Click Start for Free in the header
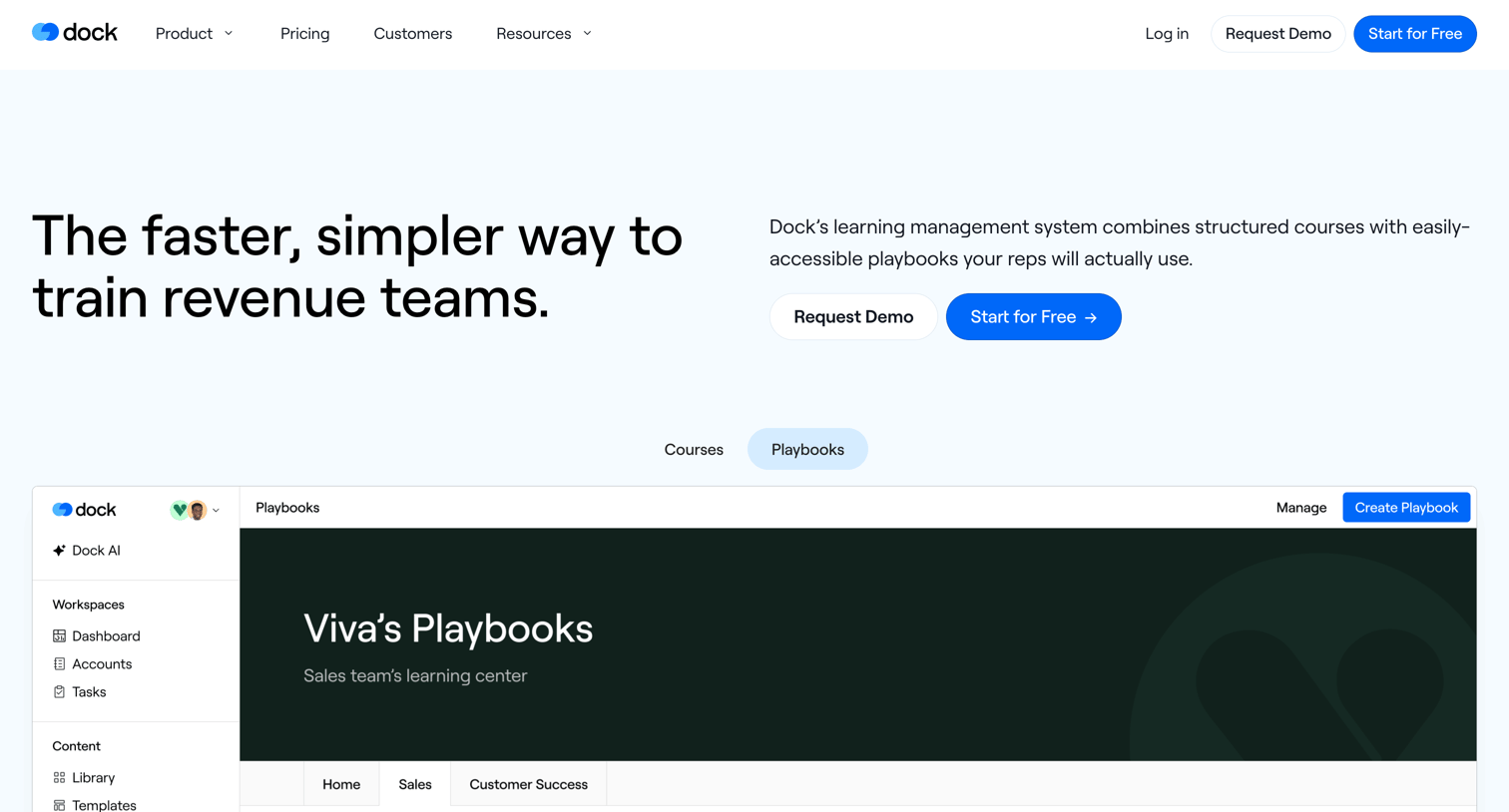This screenshot has width=1509, height=812. click(x=1414, y=34)
